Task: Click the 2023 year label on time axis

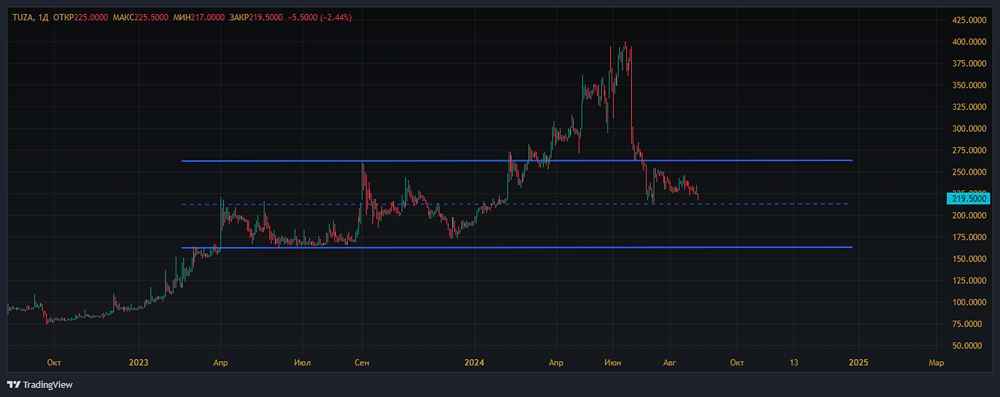Action: pyautogui.click(x=138, y=363)
